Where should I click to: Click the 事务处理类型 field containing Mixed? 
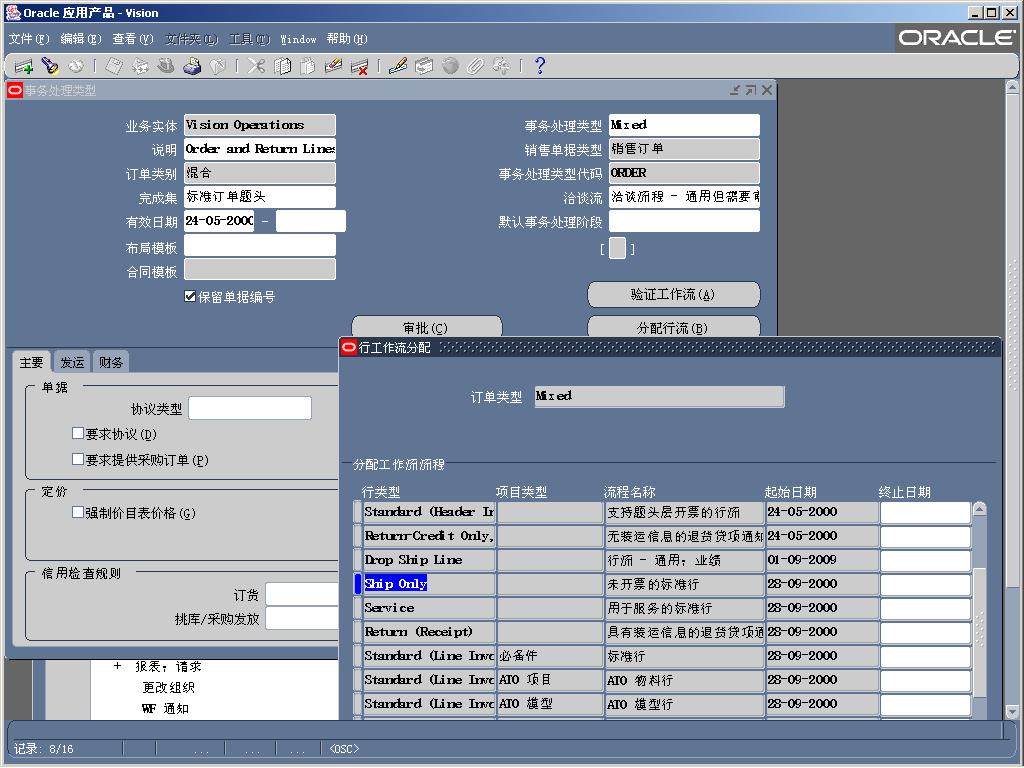(684, 125)
